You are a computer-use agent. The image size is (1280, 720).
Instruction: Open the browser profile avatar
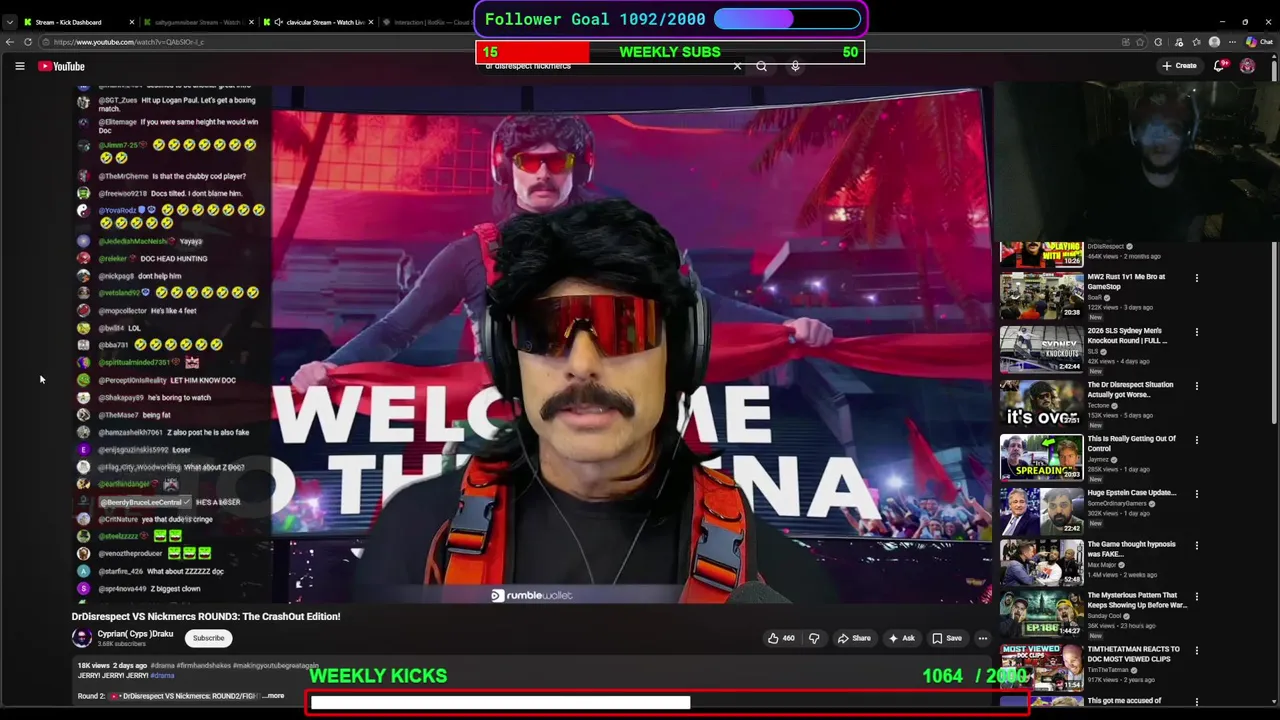1214,42
